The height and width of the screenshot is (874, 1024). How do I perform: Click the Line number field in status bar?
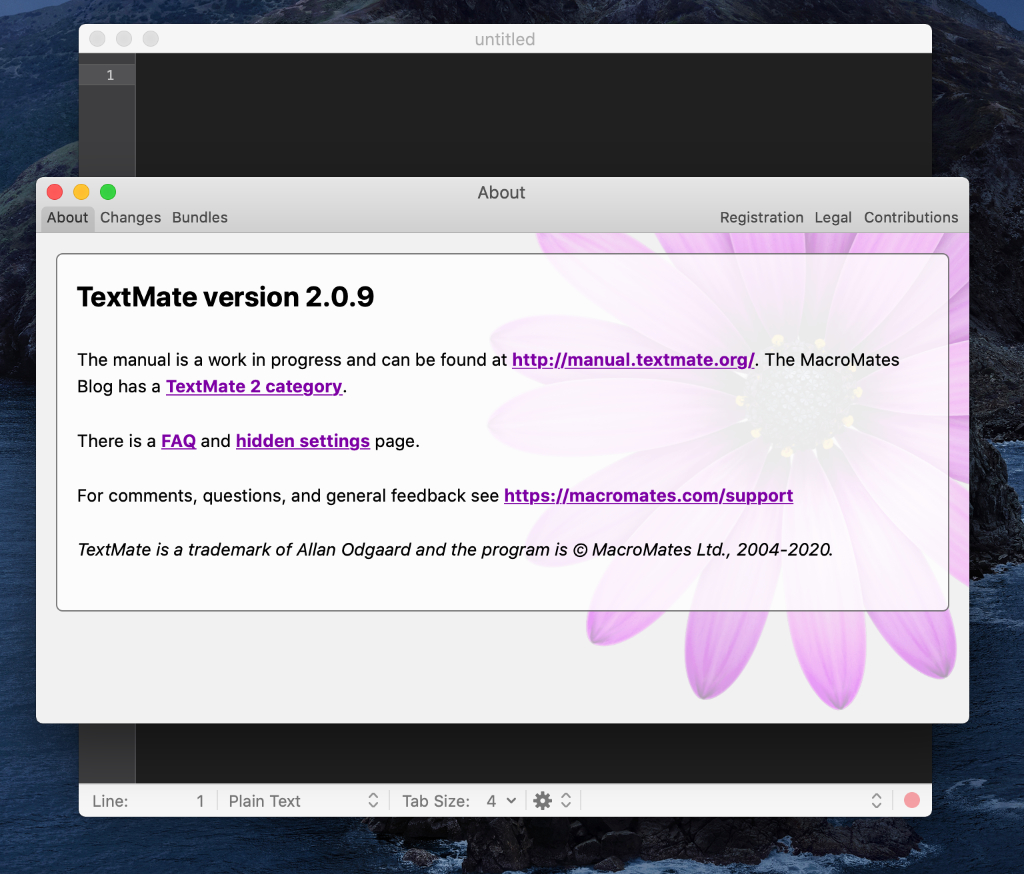[x=148, y=801]
